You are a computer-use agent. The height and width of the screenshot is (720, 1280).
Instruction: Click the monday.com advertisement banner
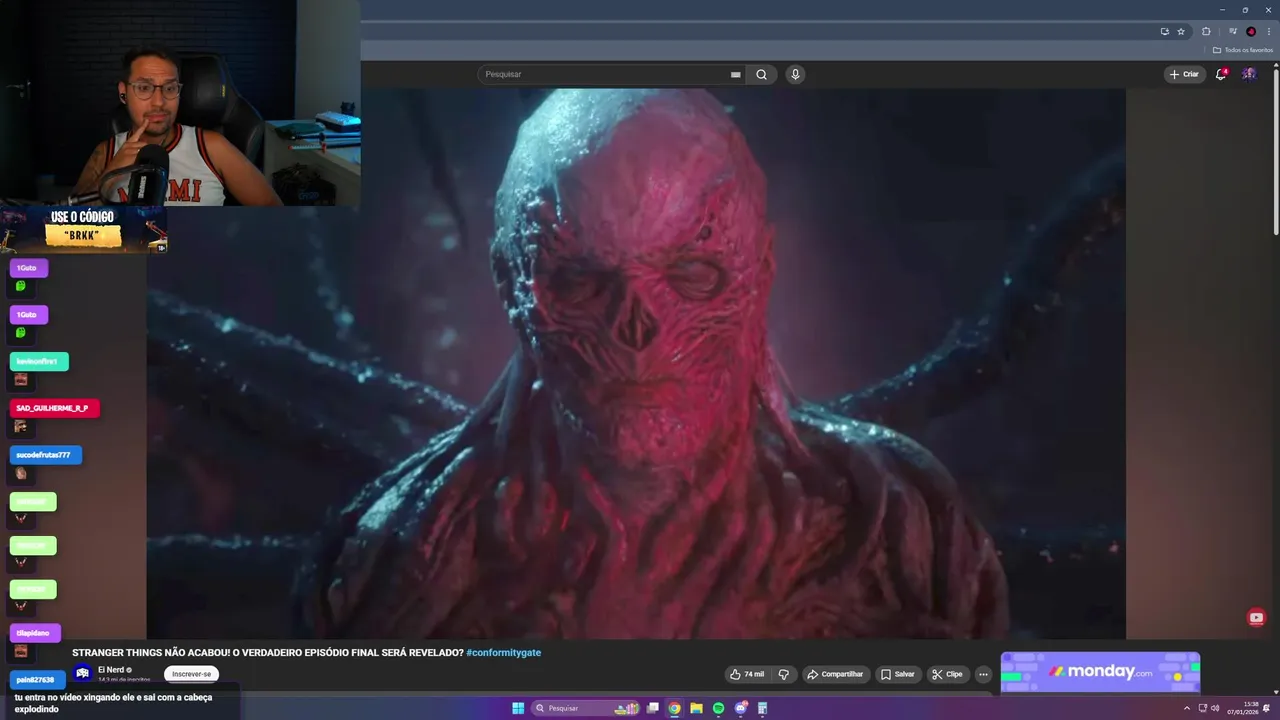(1100, 672)
